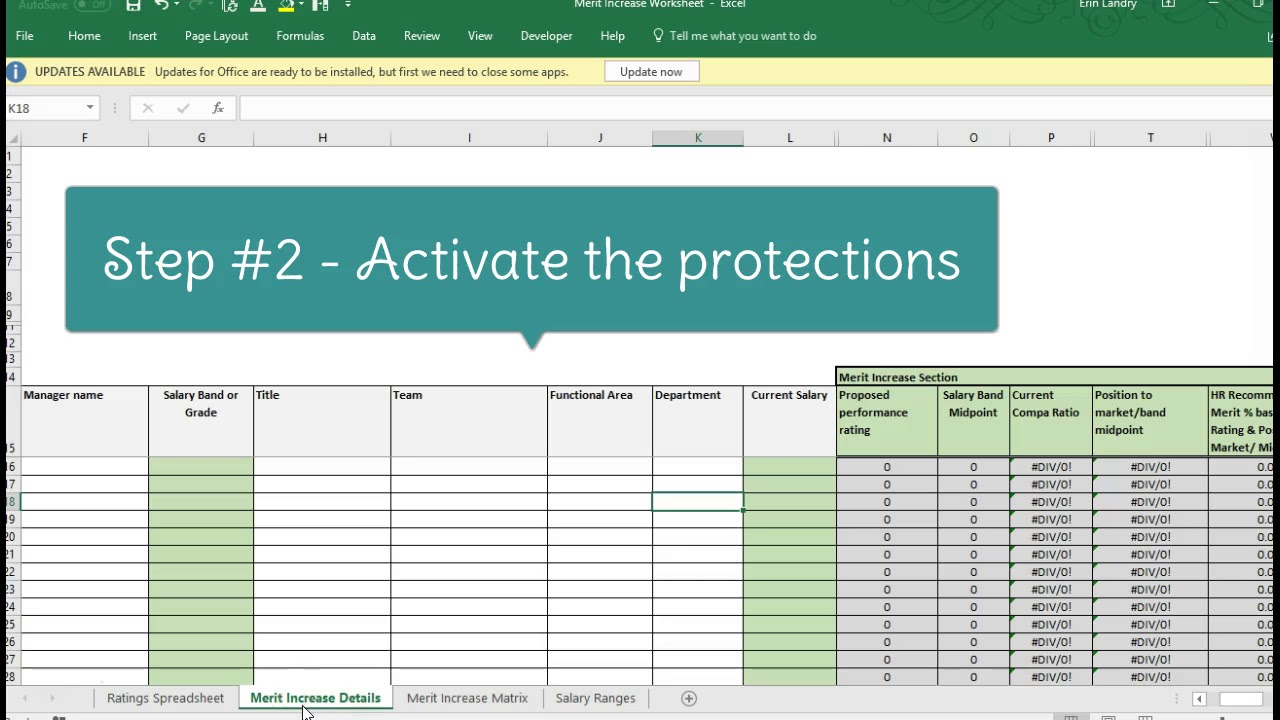The width and height of the screenshot is (1280, 720).
Task: Select column G header
Action: (x=201, y=138)
